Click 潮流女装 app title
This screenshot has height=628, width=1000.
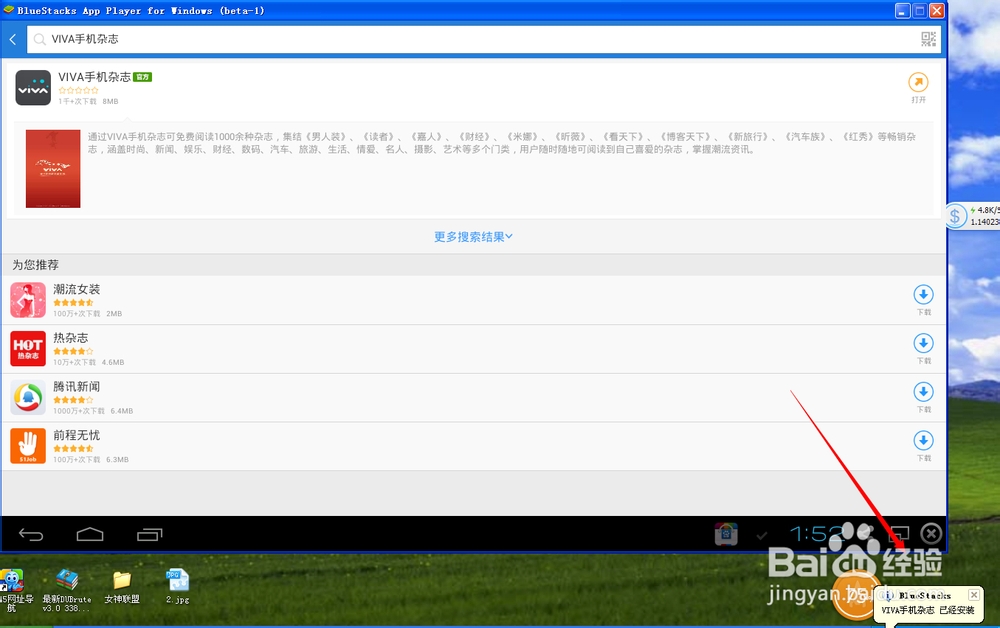pyautogui.click(x=77, y=289)
